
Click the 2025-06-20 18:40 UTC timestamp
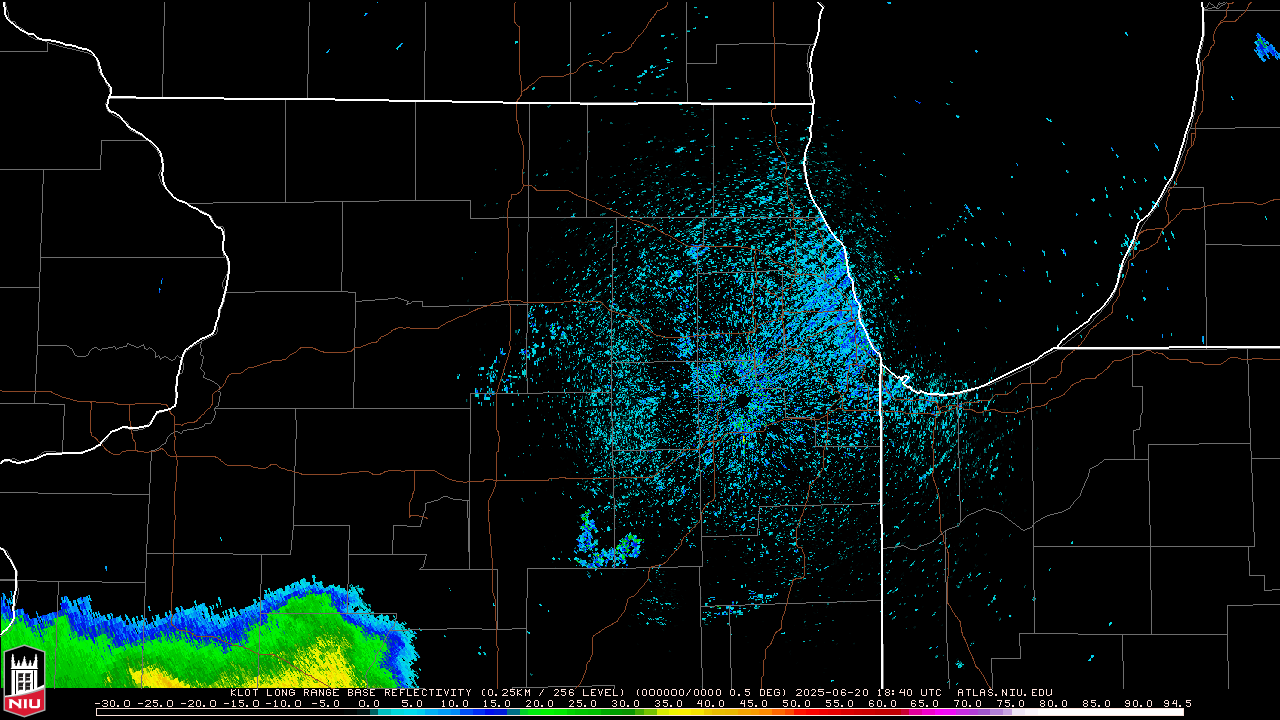(869, 692)
